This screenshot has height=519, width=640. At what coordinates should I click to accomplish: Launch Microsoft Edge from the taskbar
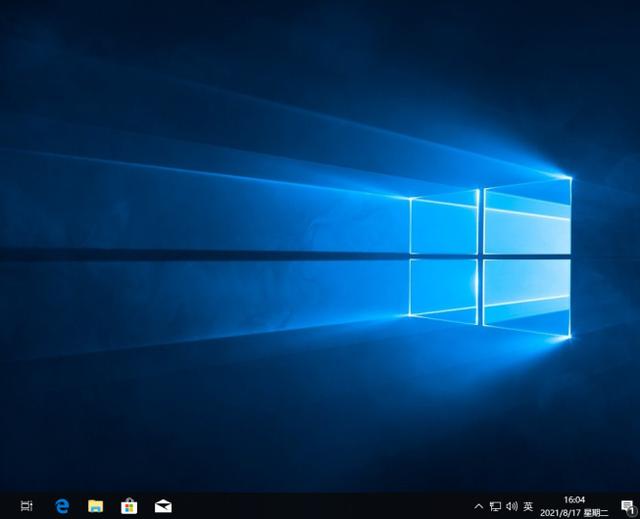(x=61, y=506)
